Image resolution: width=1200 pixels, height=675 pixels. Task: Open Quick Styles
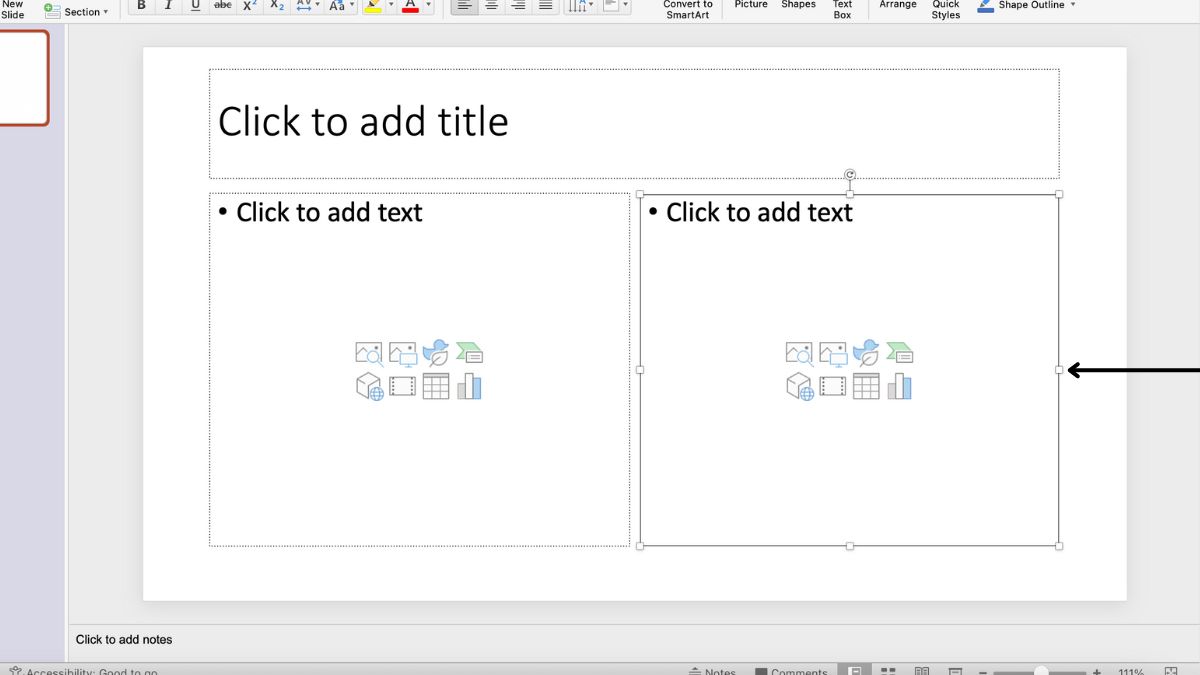pos(944,8)
